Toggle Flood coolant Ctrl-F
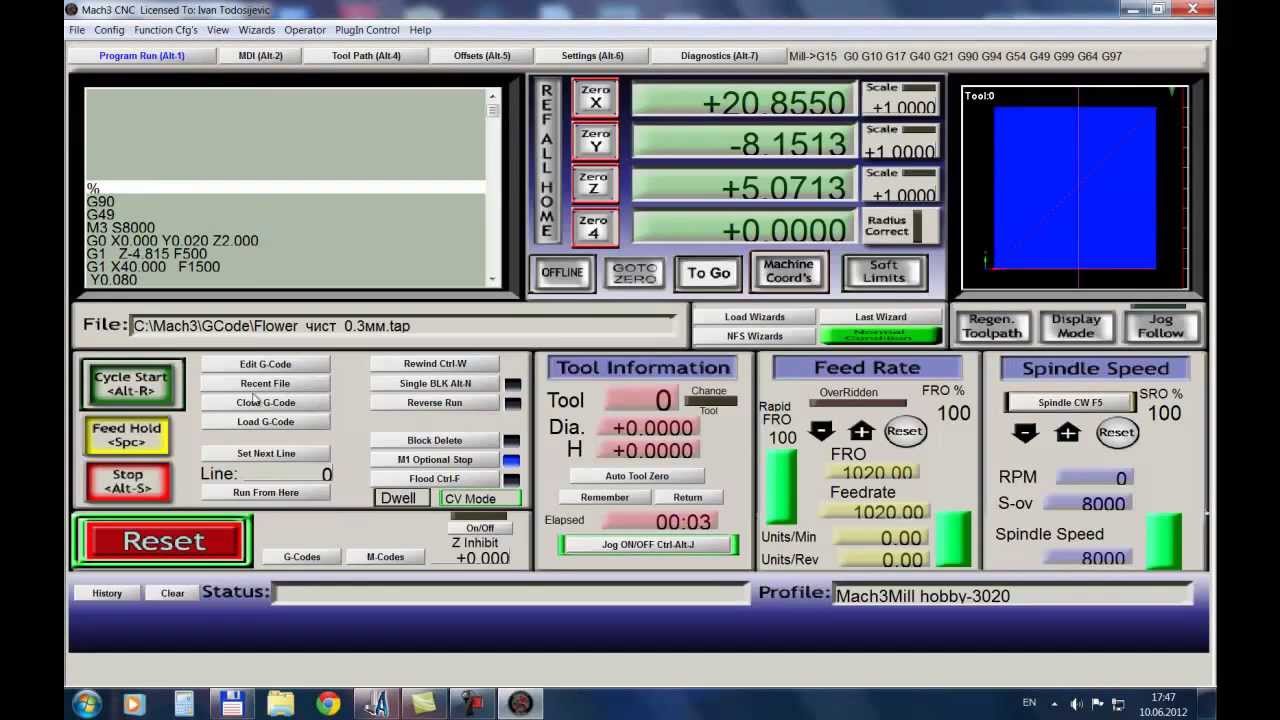 coord(435,479)
